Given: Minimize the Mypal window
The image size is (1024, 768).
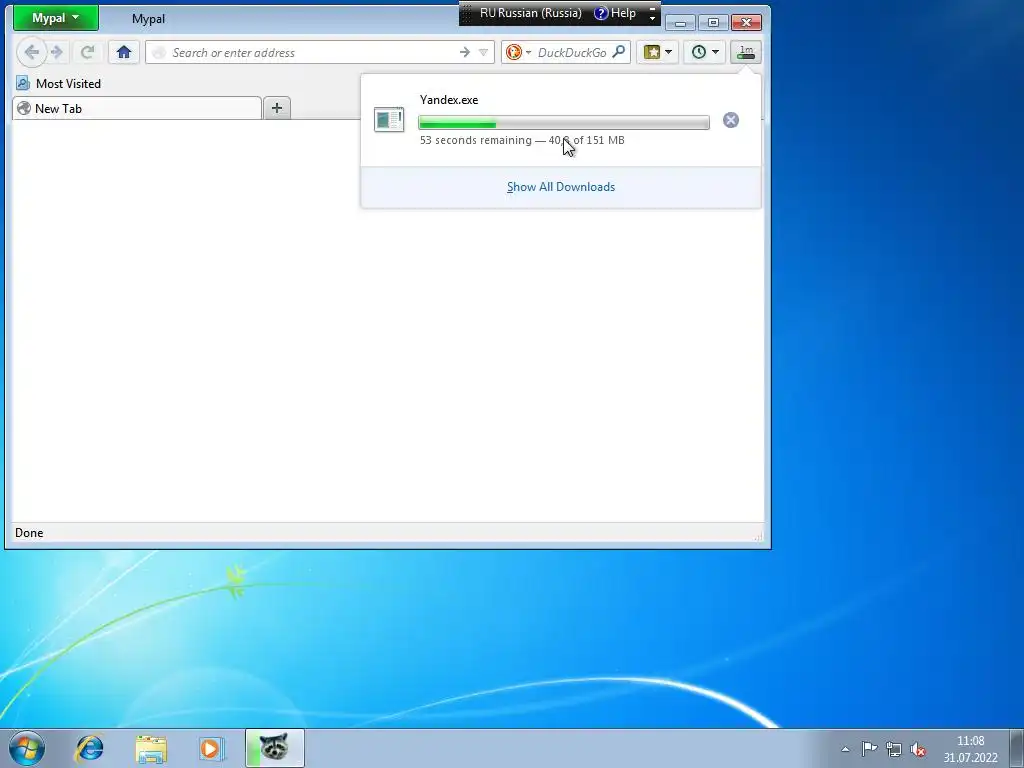Looking at the screenshot, I should [x=680, y=23].
